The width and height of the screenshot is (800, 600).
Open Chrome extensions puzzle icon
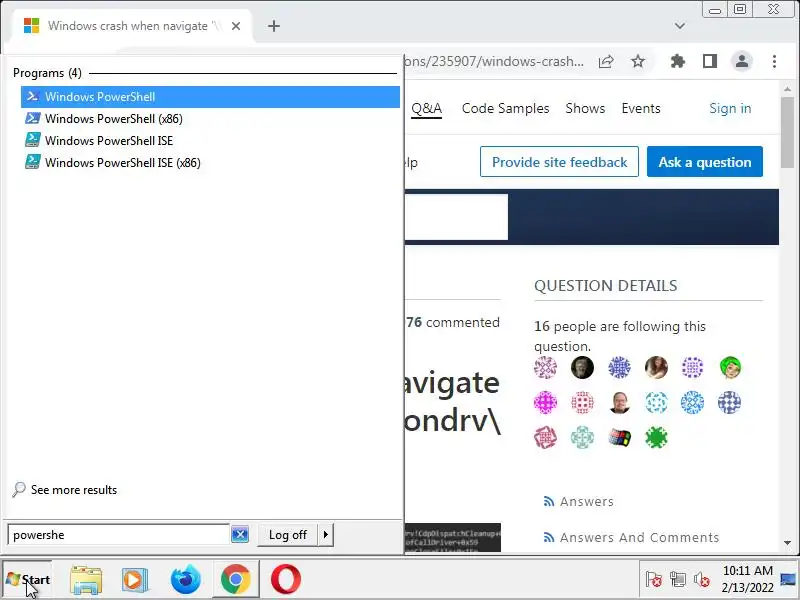pyautogui.click(x=678, y=62)
